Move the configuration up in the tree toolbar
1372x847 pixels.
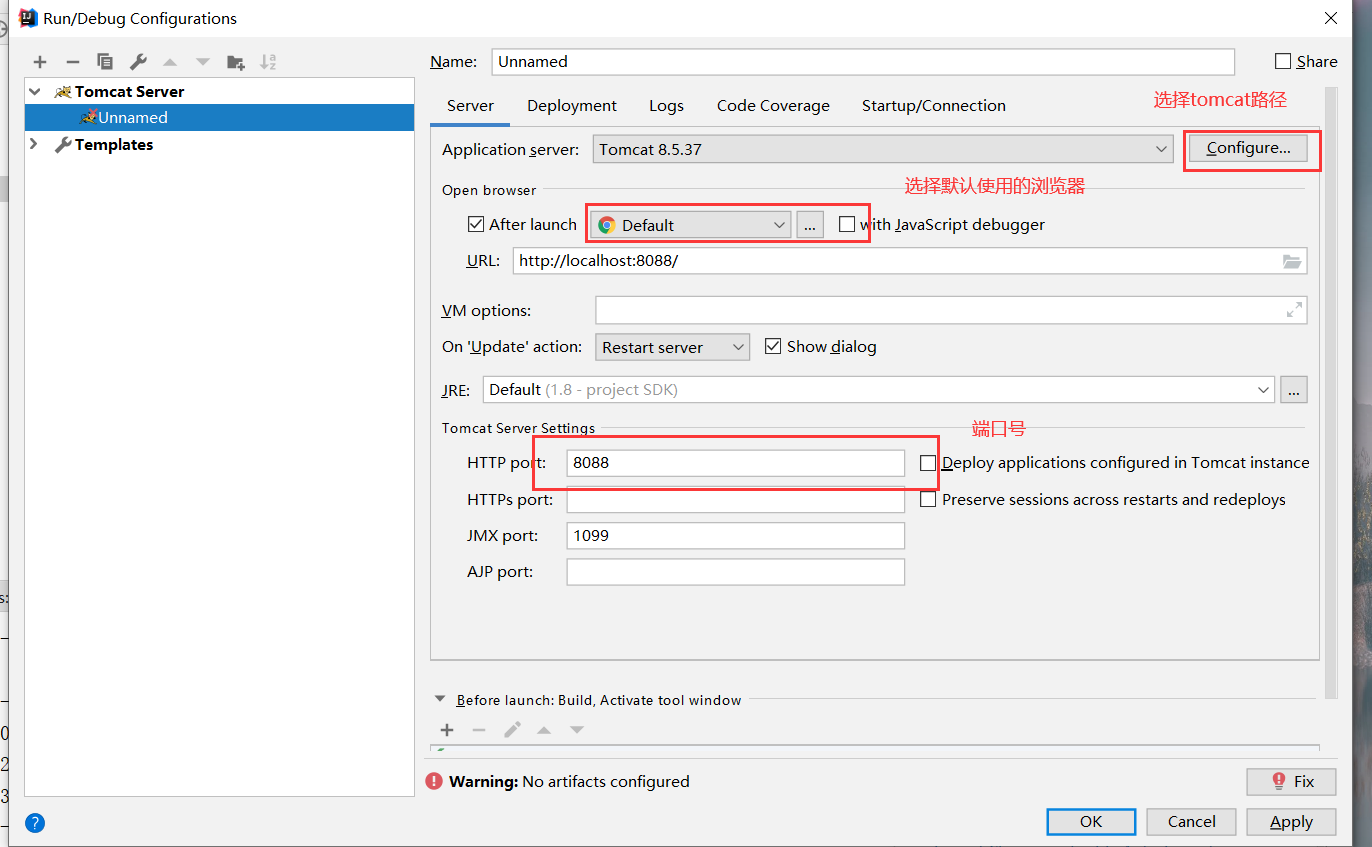click(x=170, y=62)
